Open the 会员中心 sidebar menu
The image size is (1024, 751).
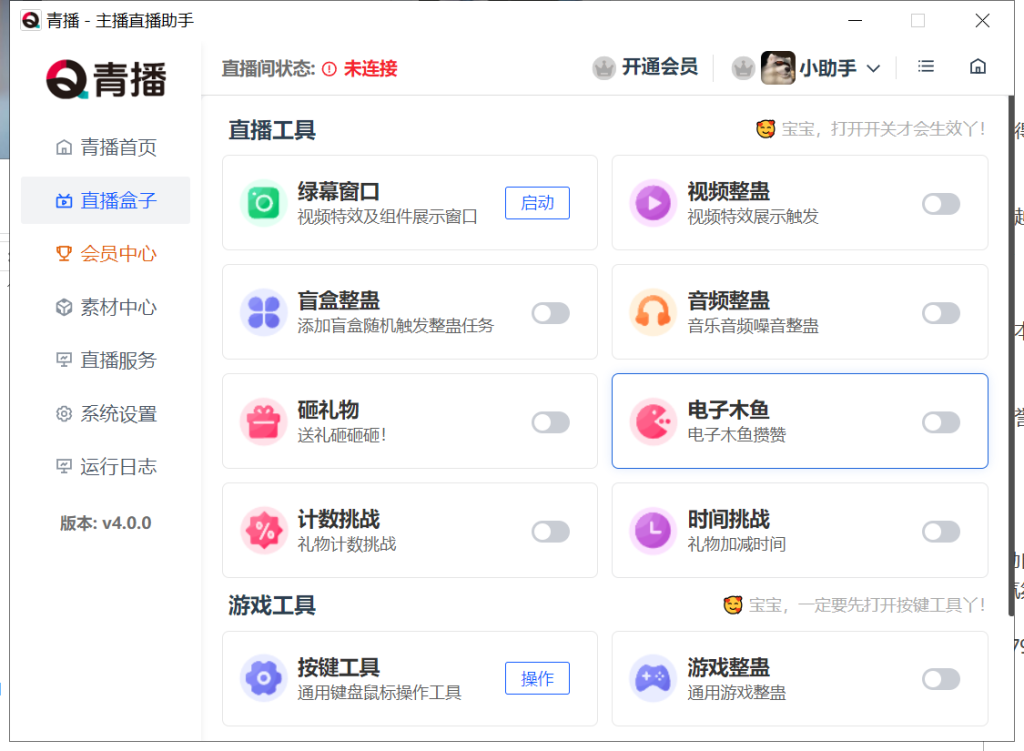click(x=106, y=254)
